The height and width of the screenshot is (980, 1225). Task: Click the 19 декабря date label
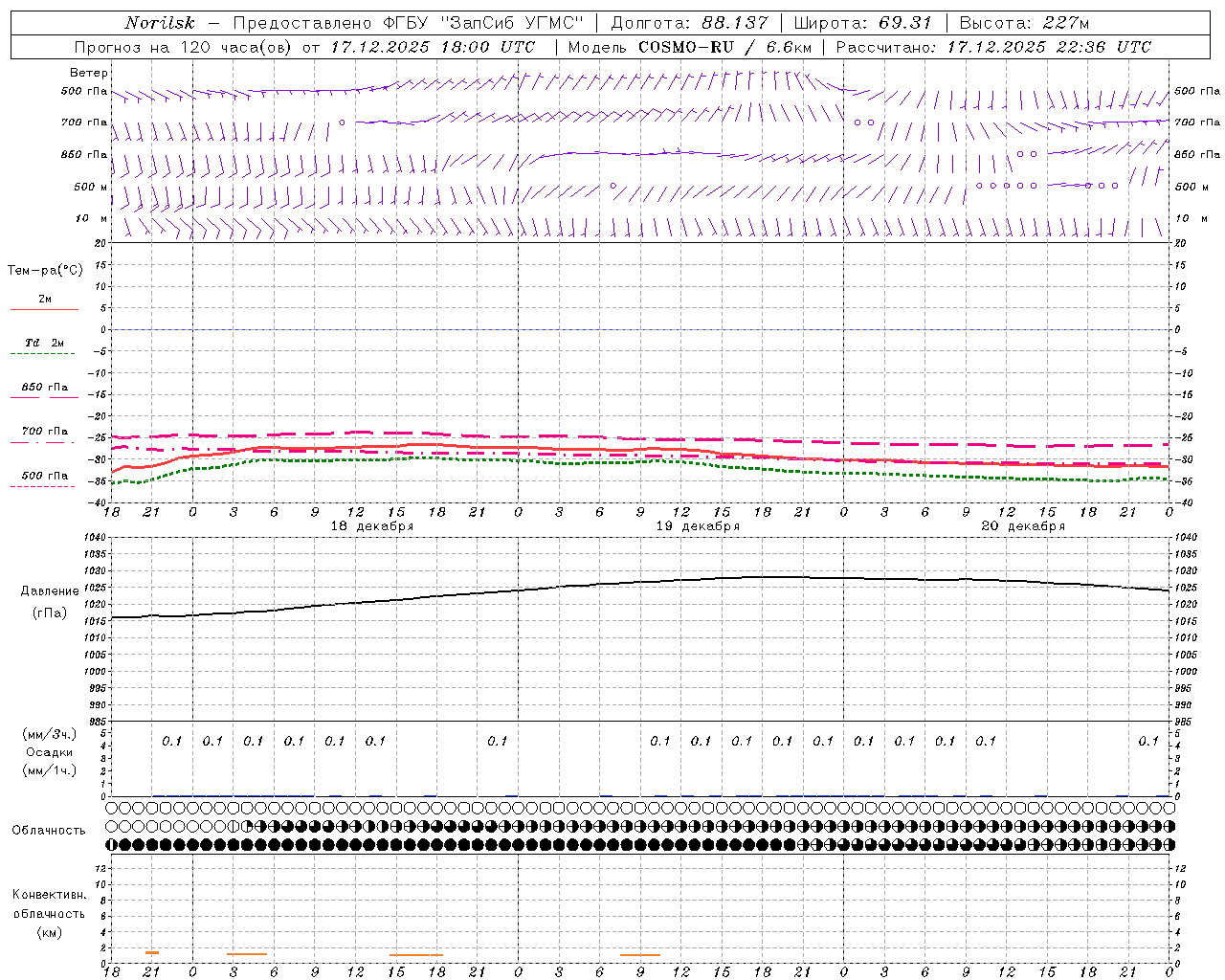tap(698, 526)
